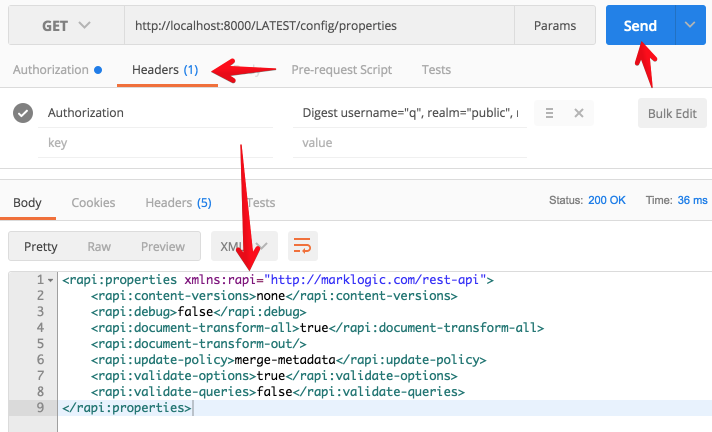
Task: Edit the Digest username header value
Action: pos(410,113)
